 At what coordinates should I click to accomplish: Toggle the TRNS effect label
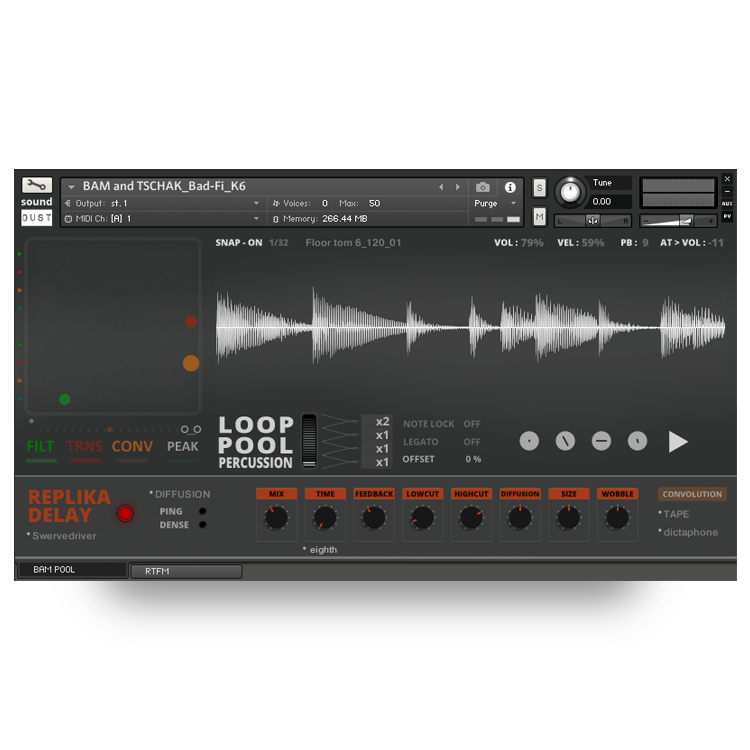click(x=84, y=446)
